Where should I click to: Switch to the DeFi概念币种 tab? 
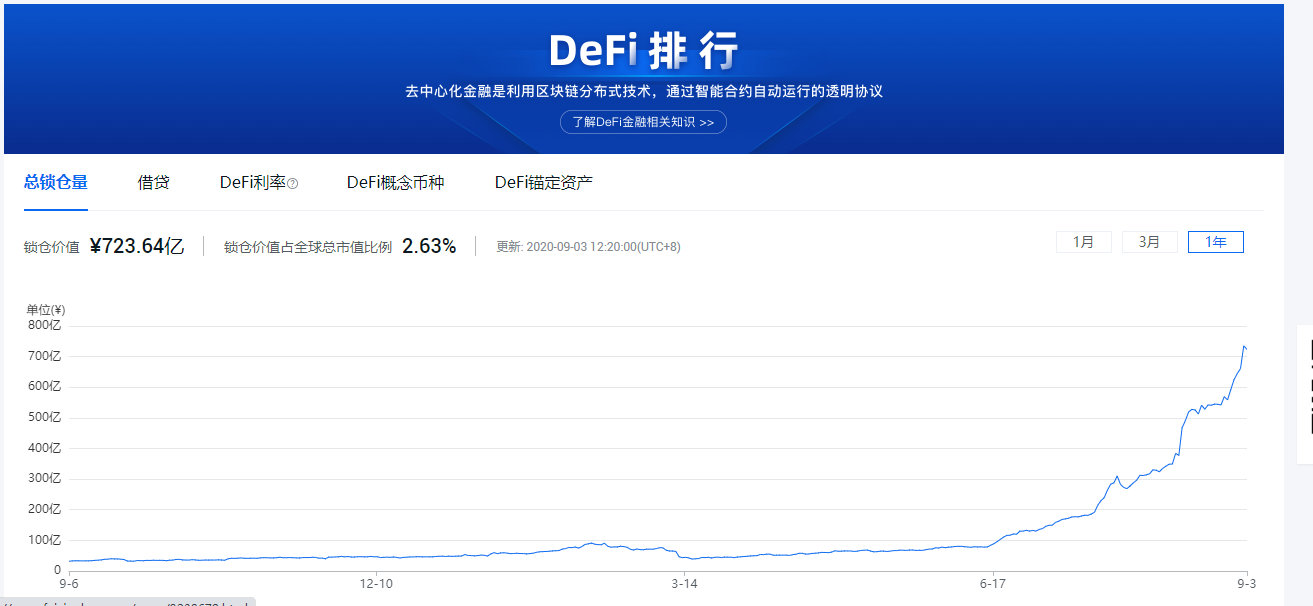[x=395, y=182]
